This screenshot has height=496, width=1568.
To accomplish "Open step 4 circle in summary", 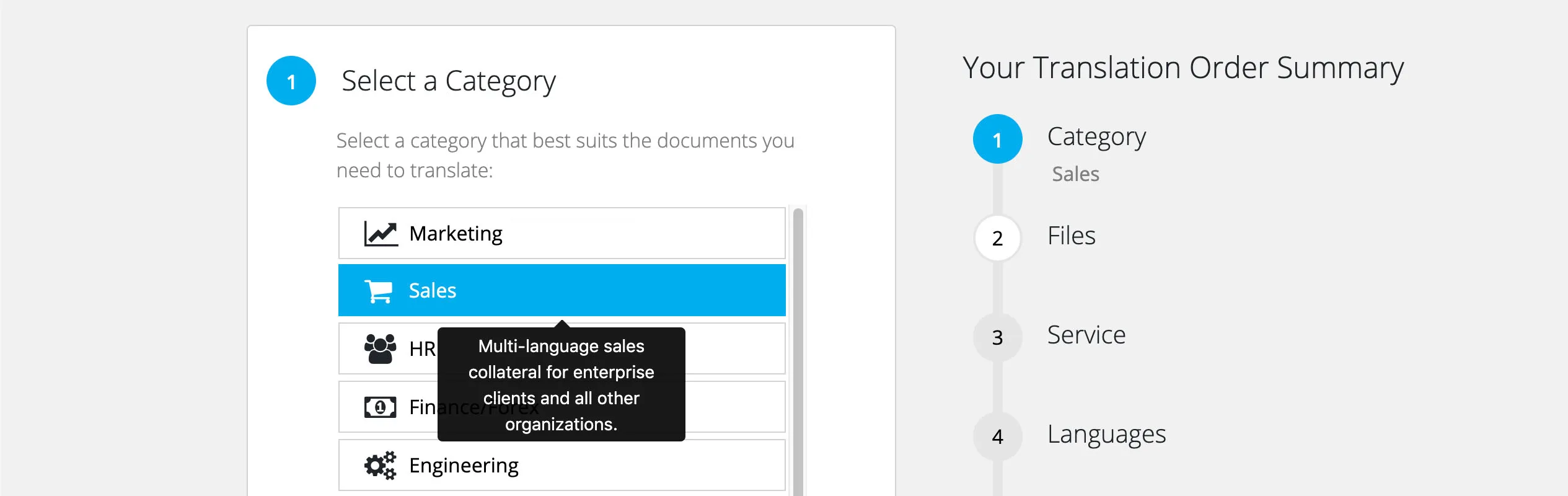I will coord(997,436).
